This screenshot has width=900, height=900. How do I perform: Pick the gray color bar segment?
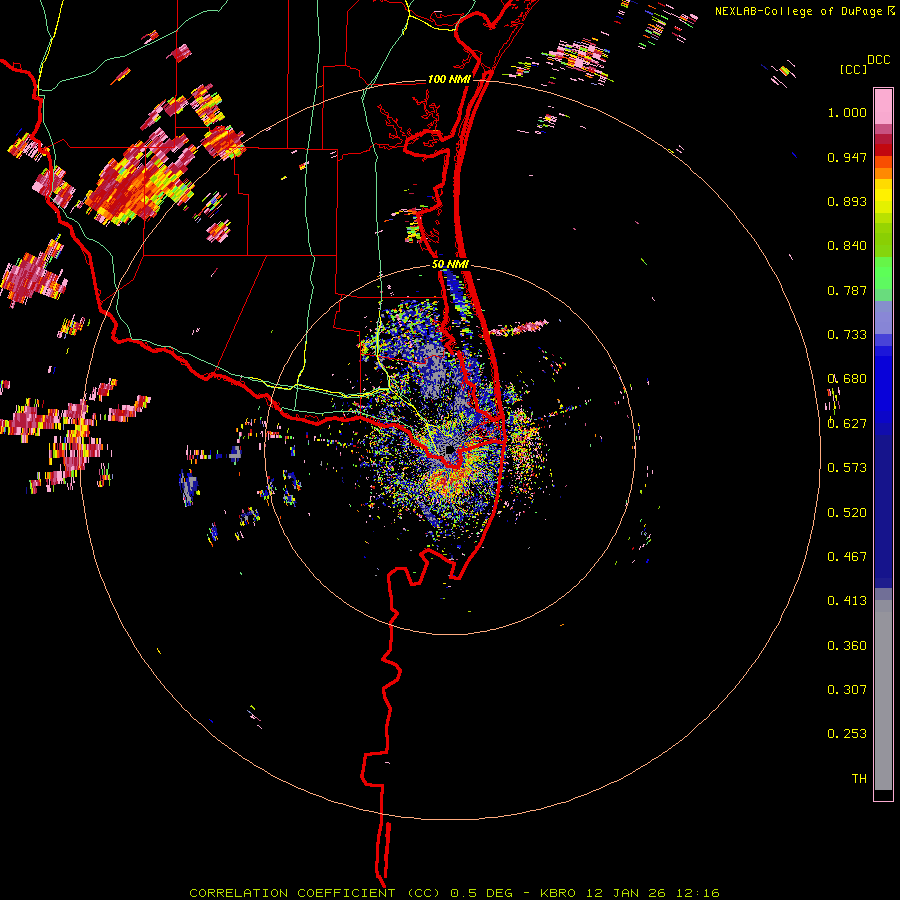pyautogui.click(x=883, y=695)
